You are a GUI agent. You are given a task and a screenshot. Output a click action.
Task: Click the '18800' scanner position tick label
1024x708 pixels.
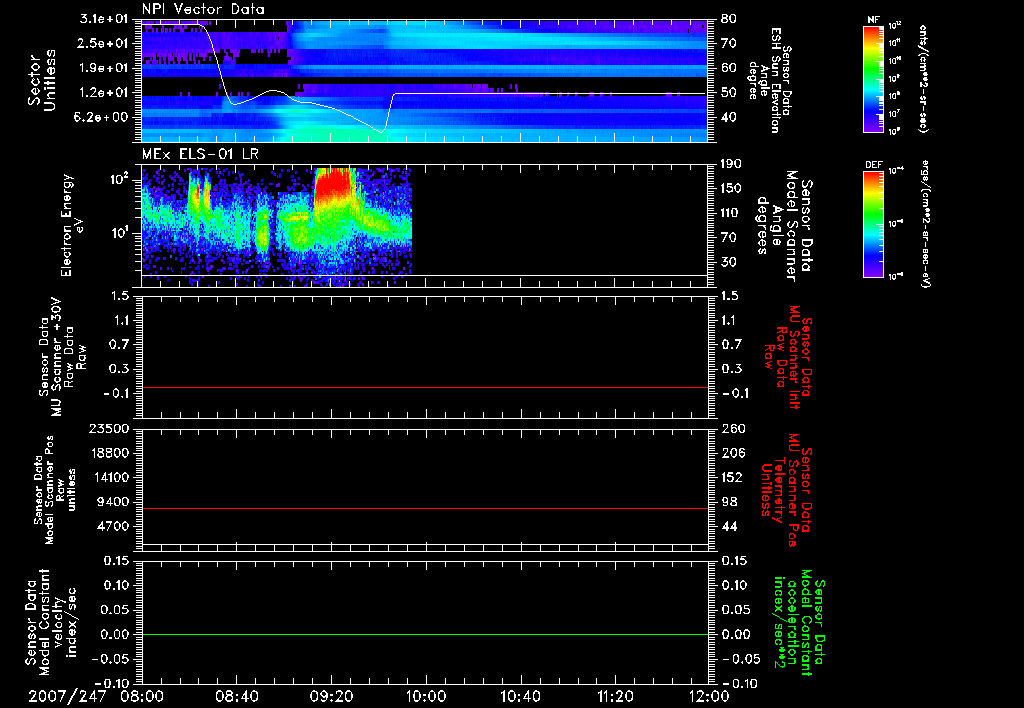[108, 453]
